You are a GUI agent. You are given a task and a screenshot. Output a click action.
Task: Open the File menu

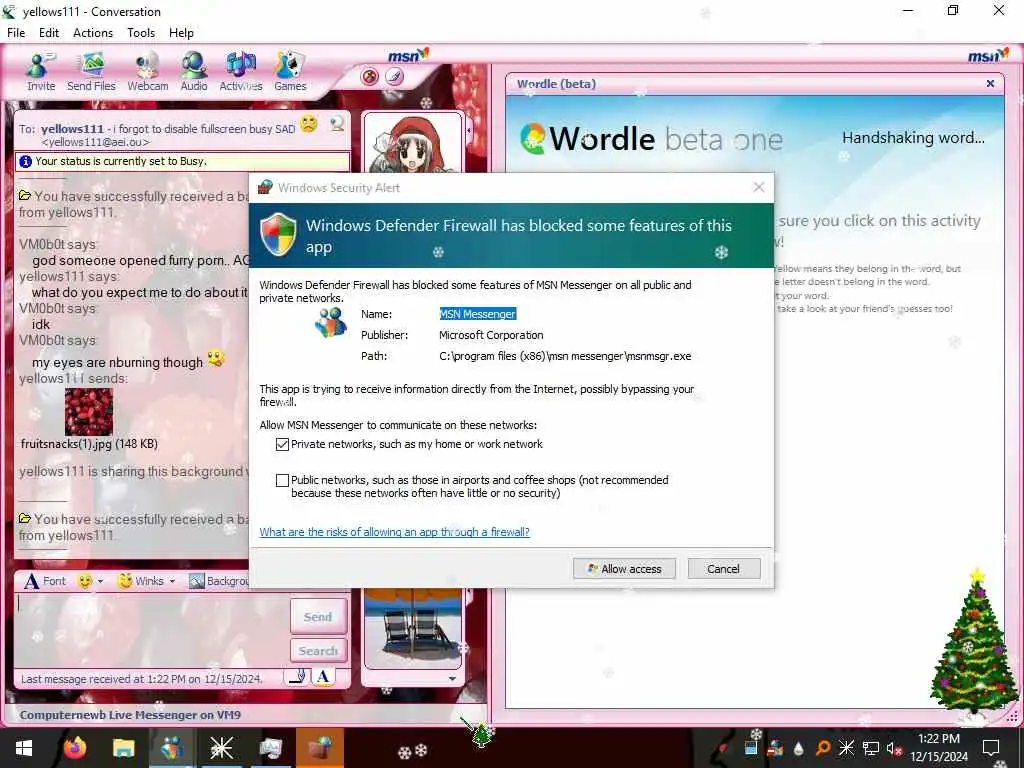tap(16, 33)
